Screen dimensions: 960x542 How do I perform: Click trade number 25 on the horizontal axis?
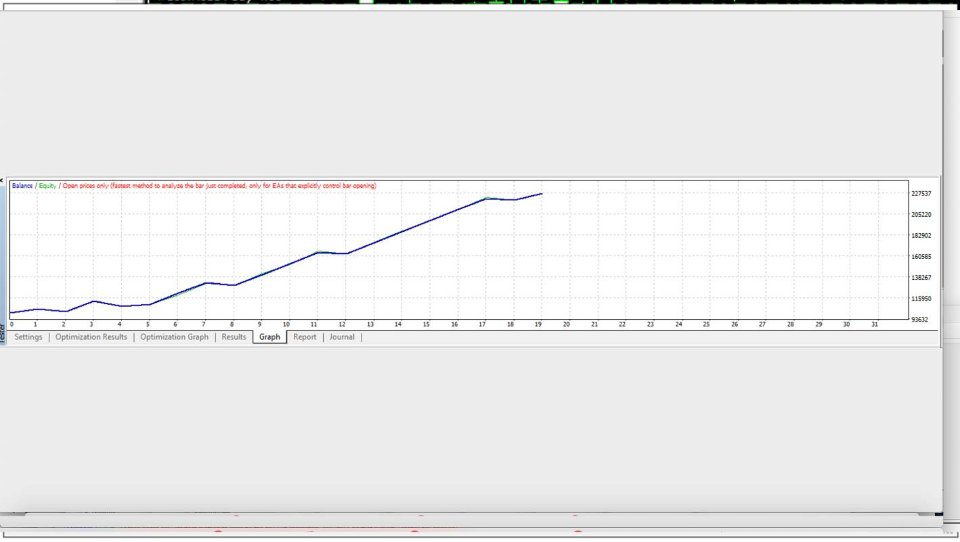(706, 325)
